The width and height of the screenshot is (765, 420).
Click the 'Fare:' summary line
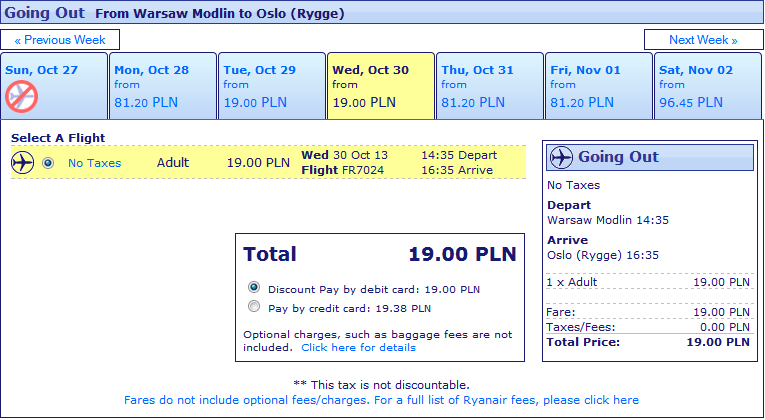tap(648, 312)
